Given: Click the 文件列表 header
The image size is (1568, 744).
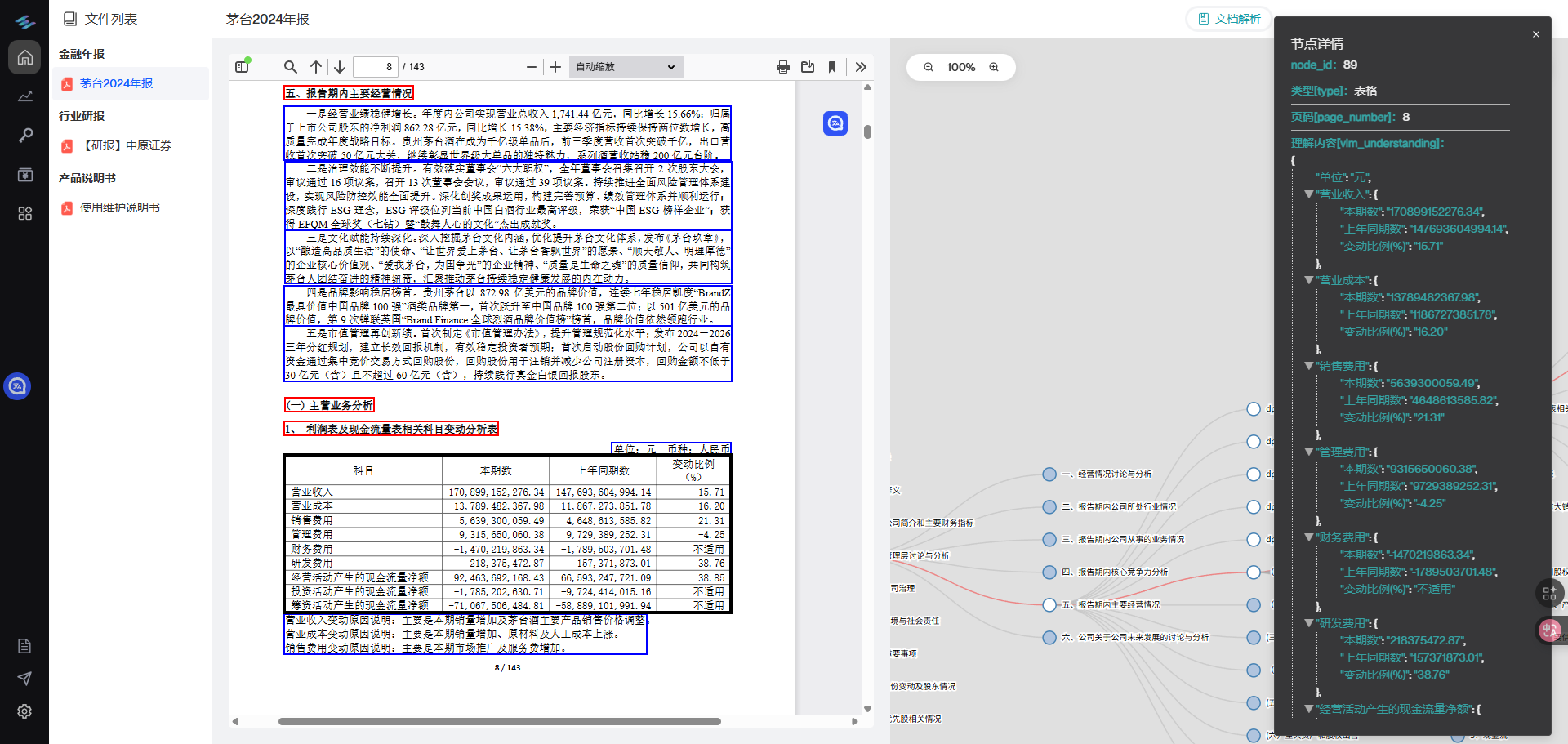Looking at the screenshot, I should click(100, 19).
